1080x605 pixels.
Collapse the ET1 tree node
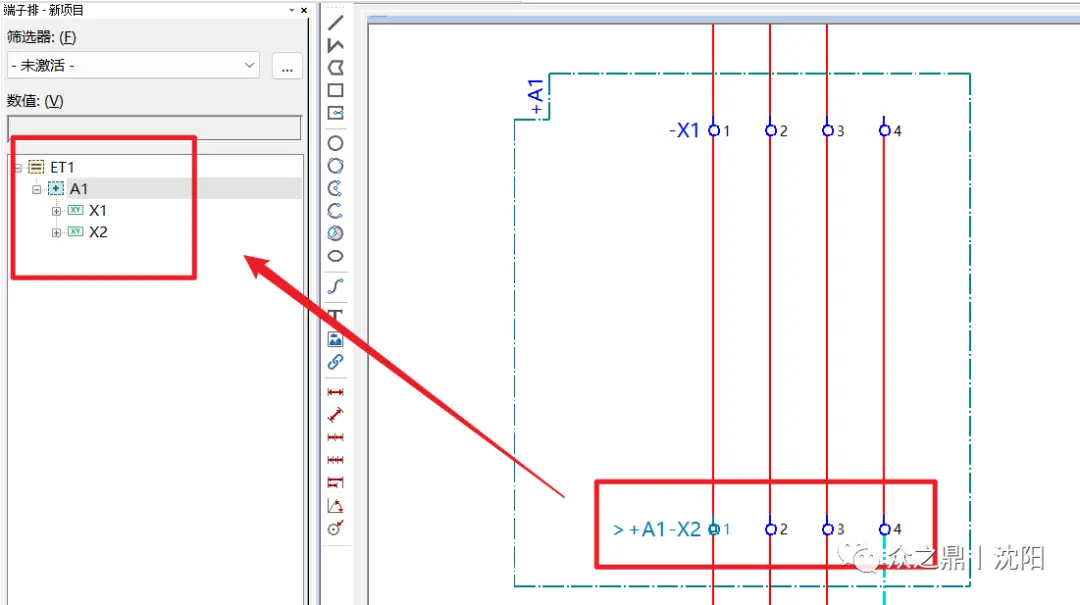(18, 167)
